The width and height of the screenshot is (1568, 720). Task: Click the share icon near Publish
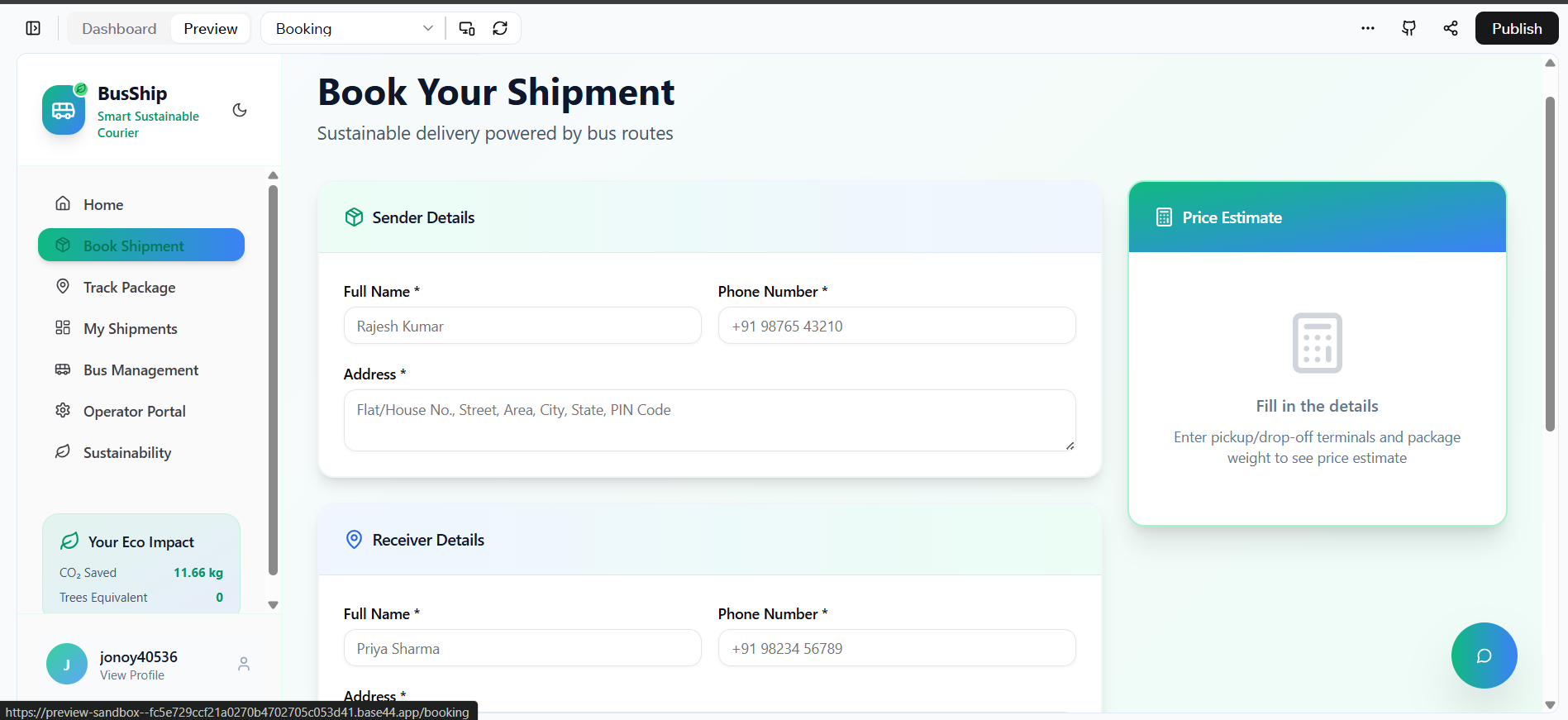[x=1451, y=28]
